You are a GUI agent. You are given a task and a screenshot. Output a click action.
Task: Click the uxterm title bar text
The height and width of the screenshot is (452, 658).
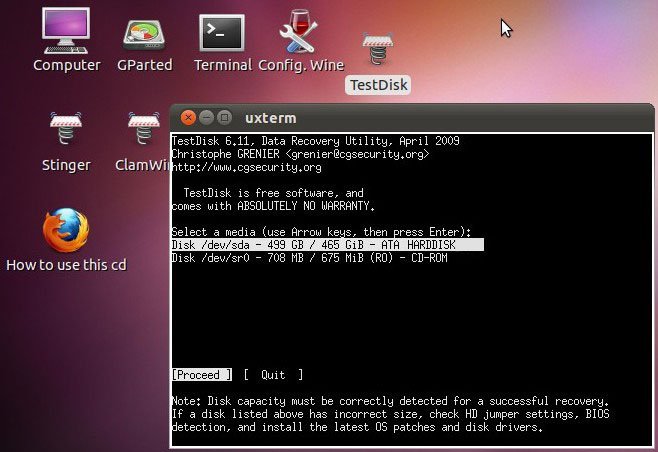pos(271,118)
